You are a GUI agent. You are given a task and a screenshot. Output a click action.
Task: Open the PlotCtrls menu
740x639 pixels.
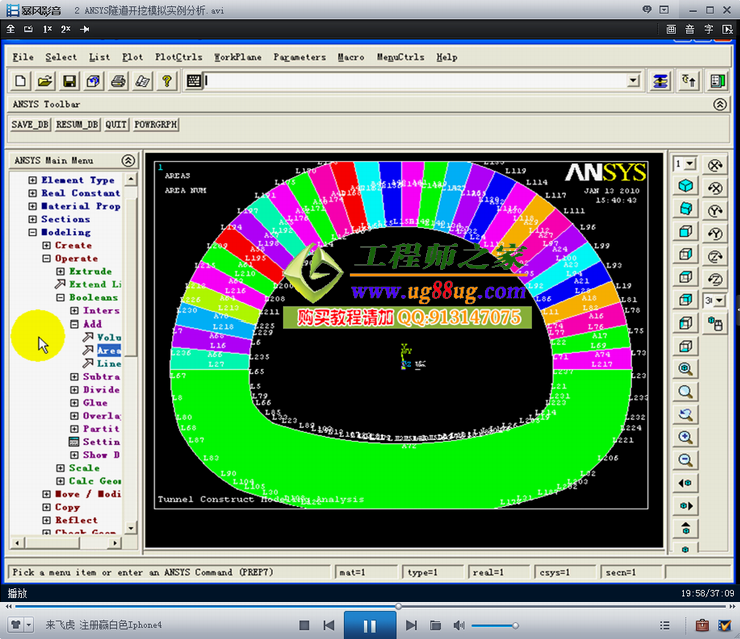click(x=178, y=57)
